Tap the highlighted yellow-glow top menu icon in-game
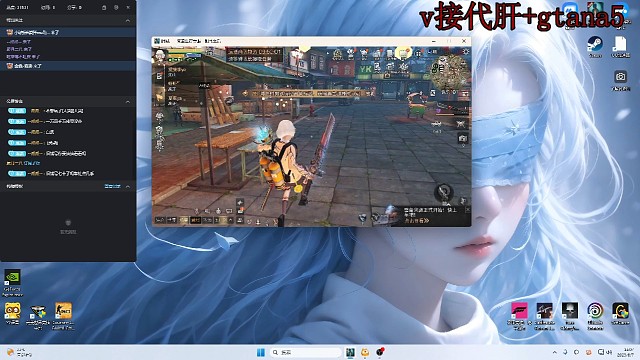 404,53
